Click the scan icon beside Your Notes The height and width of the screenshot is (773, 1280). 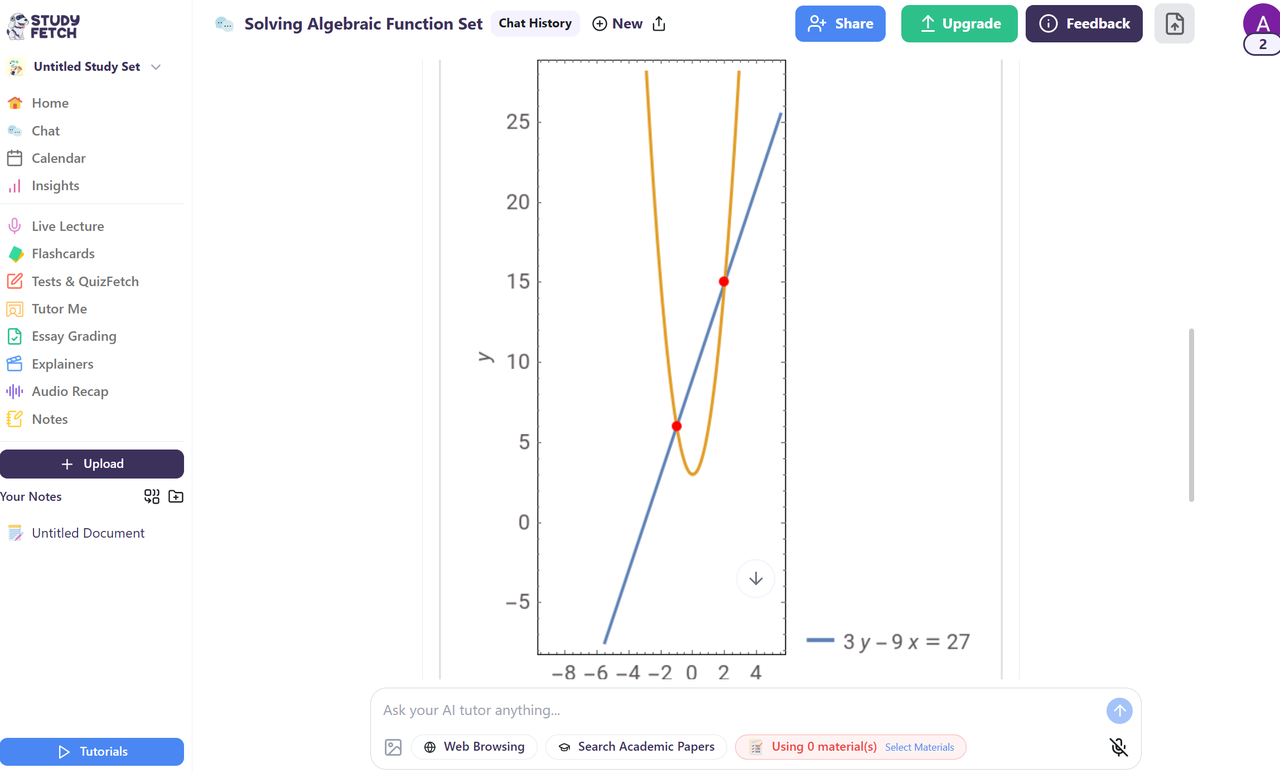pos(152,497)
